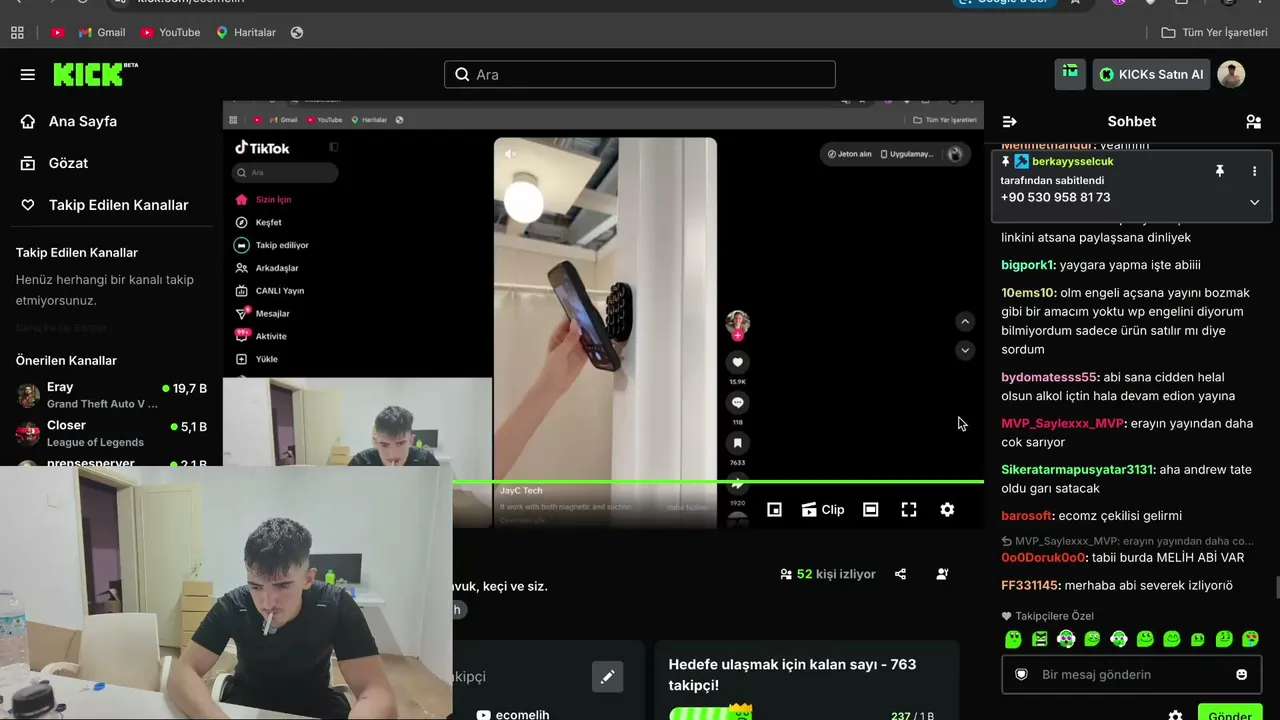Click the pencil edit button
1280x720 pixels.
pos(607,677)
